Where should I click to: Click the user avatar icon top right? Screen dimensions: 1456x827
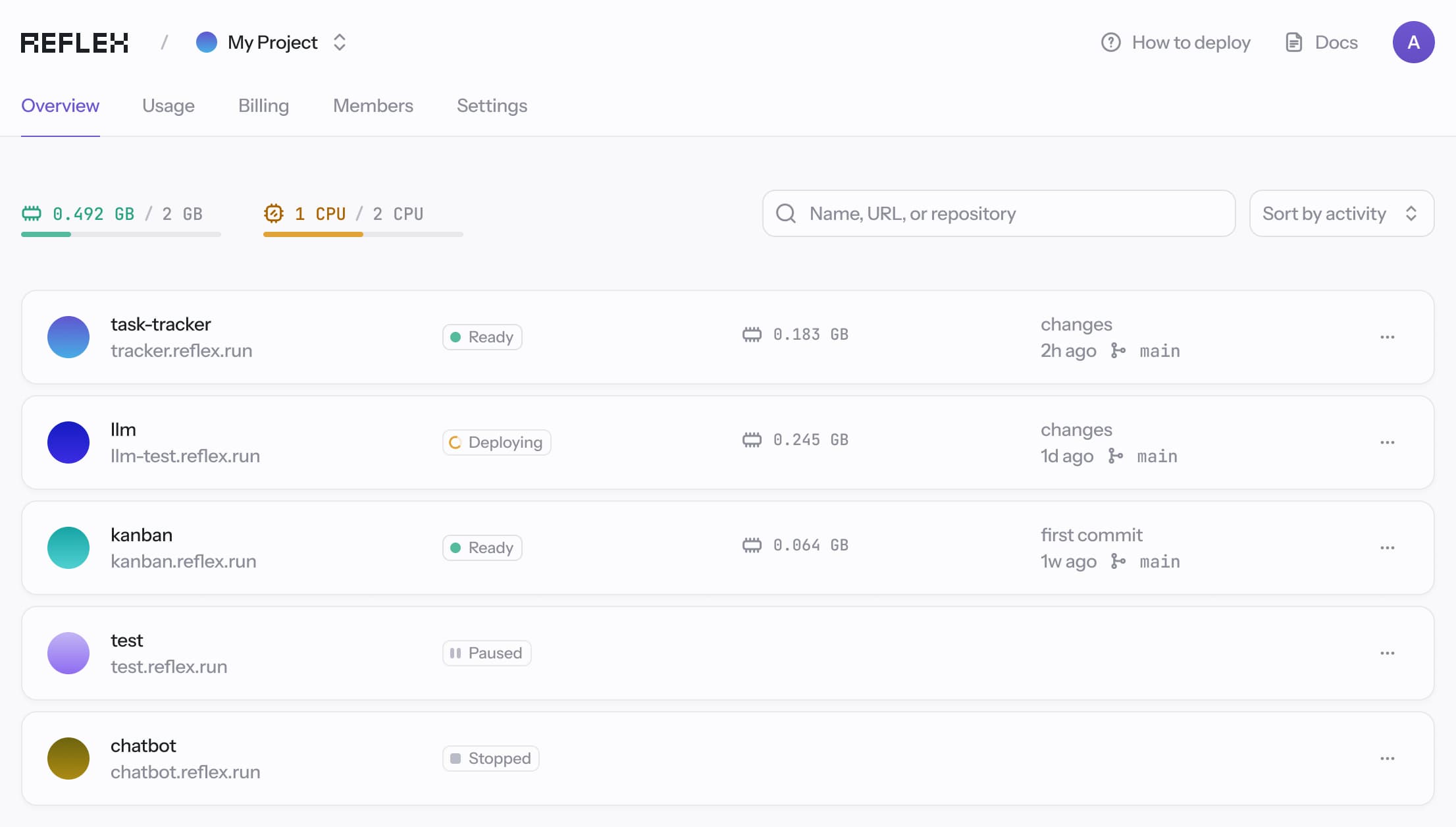coord(1414,42)
